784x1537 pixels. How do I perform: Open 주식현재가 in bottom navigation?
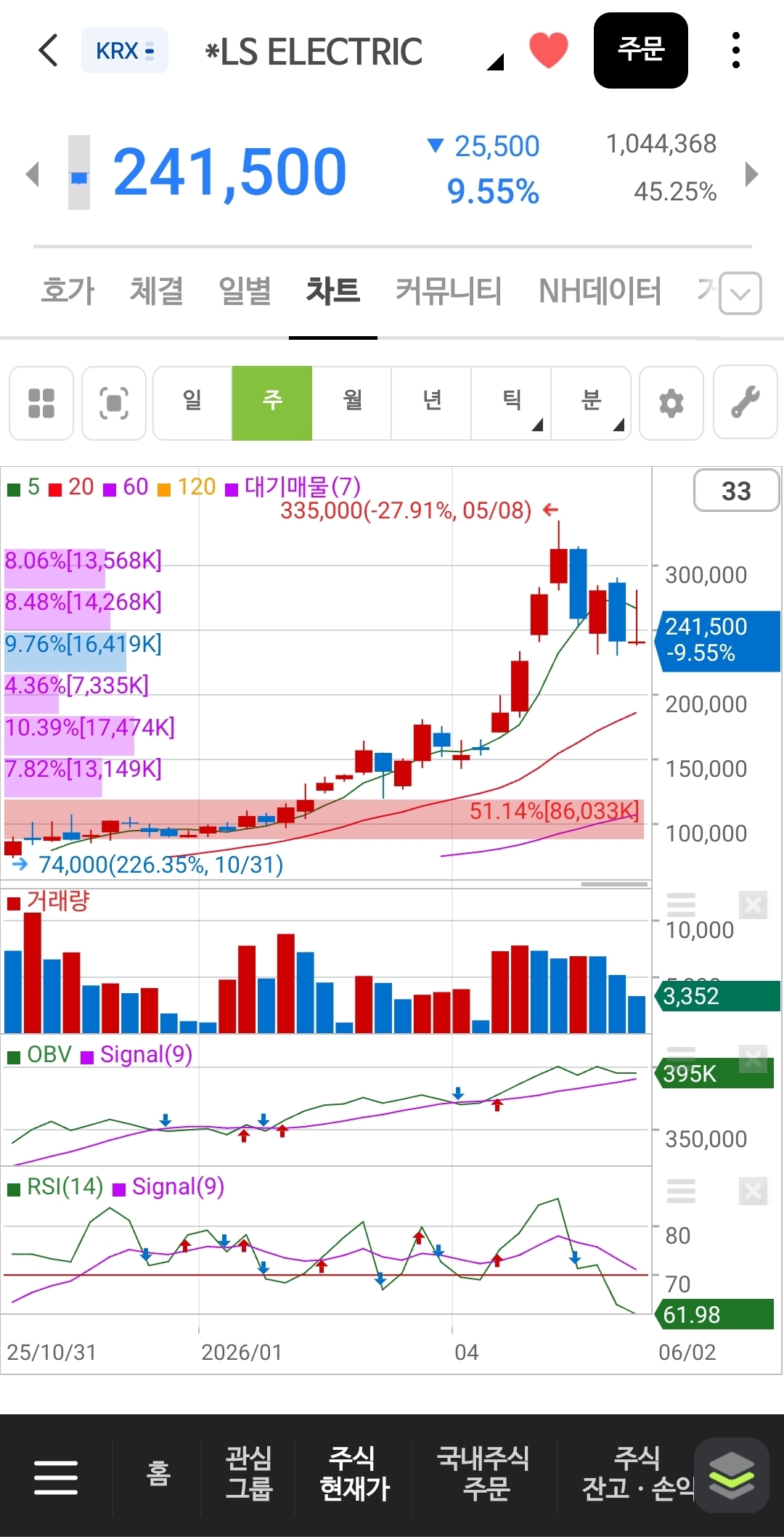point(354,1473)
